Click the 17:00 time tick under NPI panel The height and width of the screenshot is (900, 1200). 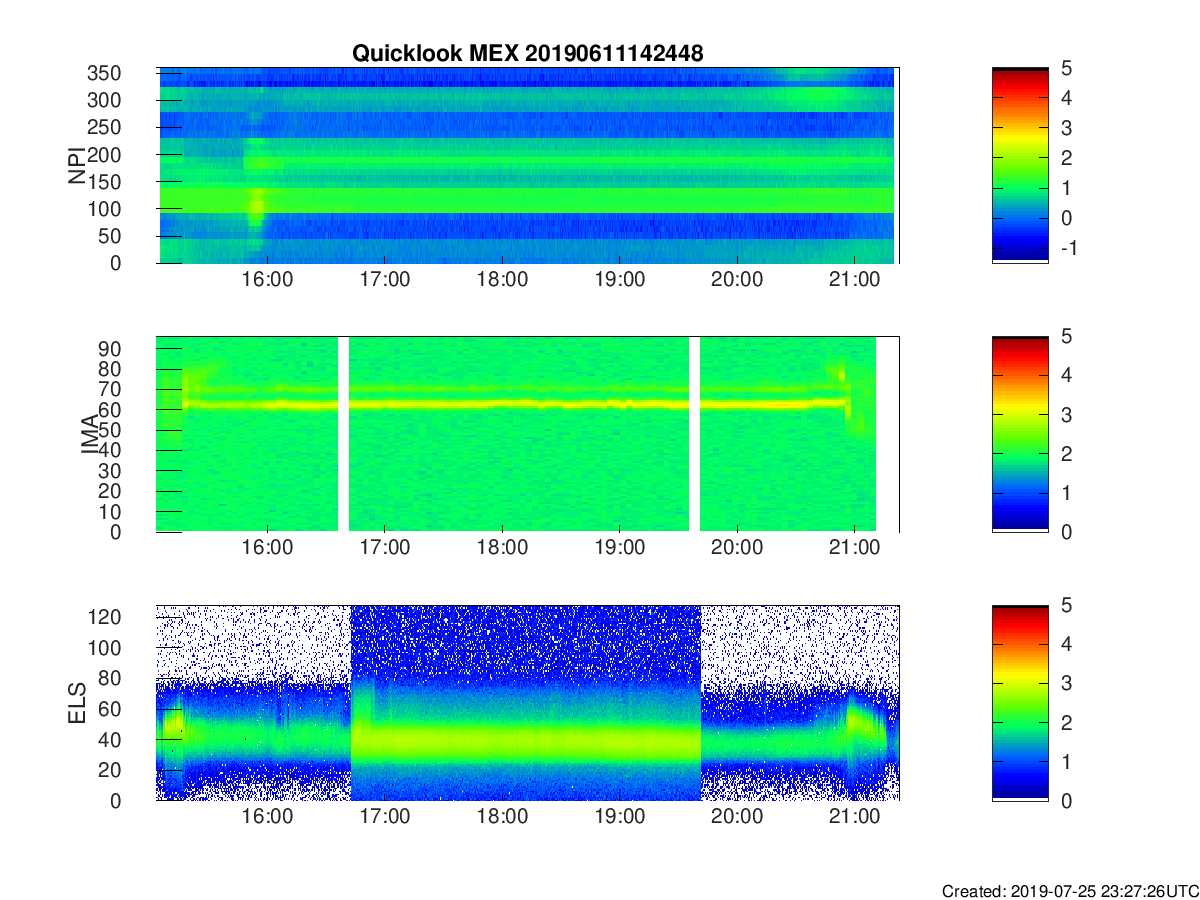tap(385, 280)
